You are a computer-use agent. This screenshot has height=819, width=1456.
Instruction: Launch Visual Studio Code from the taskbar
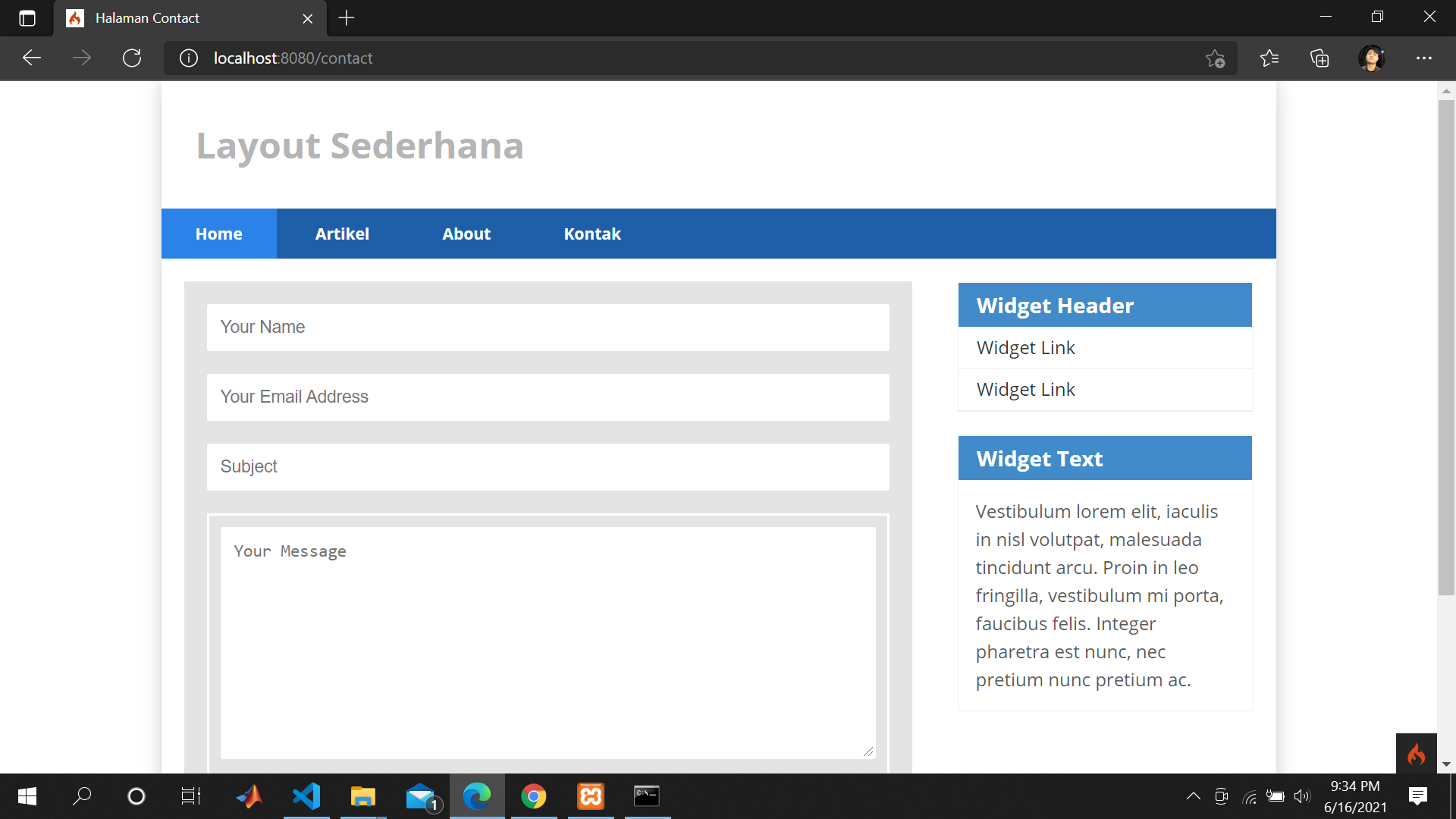pyautogui.click(x=306, y=796)
